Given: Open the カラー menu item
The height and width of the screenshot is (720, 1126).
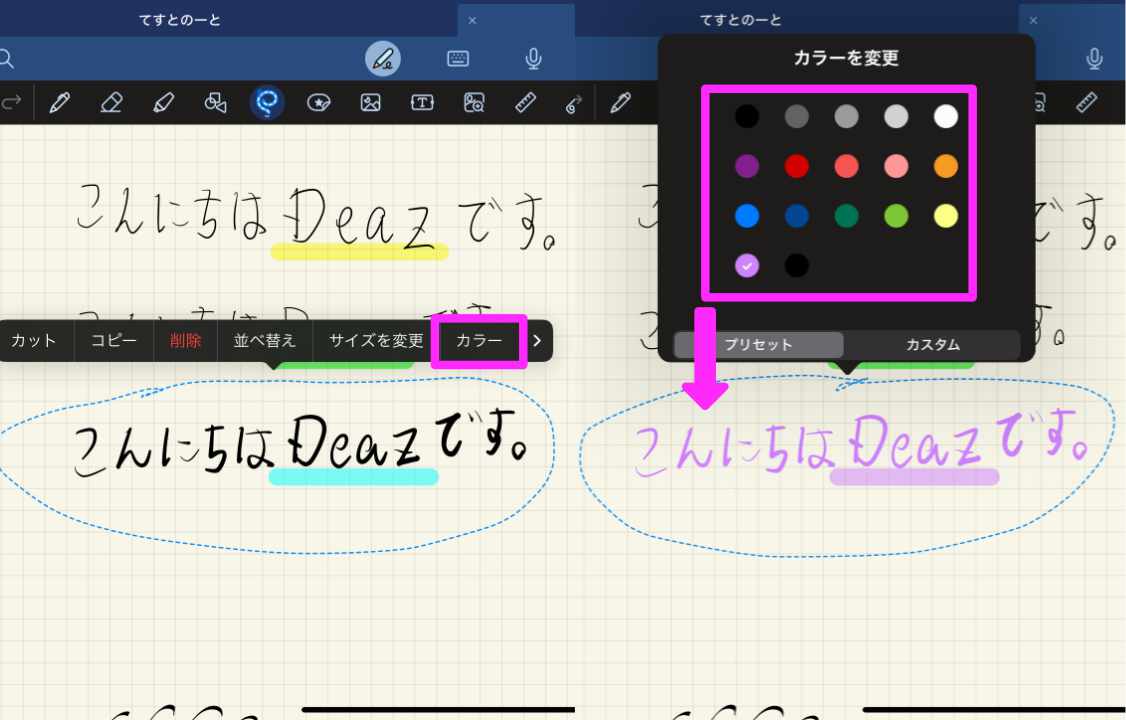Looking at the screenshot, I should [x=479, y=340].
